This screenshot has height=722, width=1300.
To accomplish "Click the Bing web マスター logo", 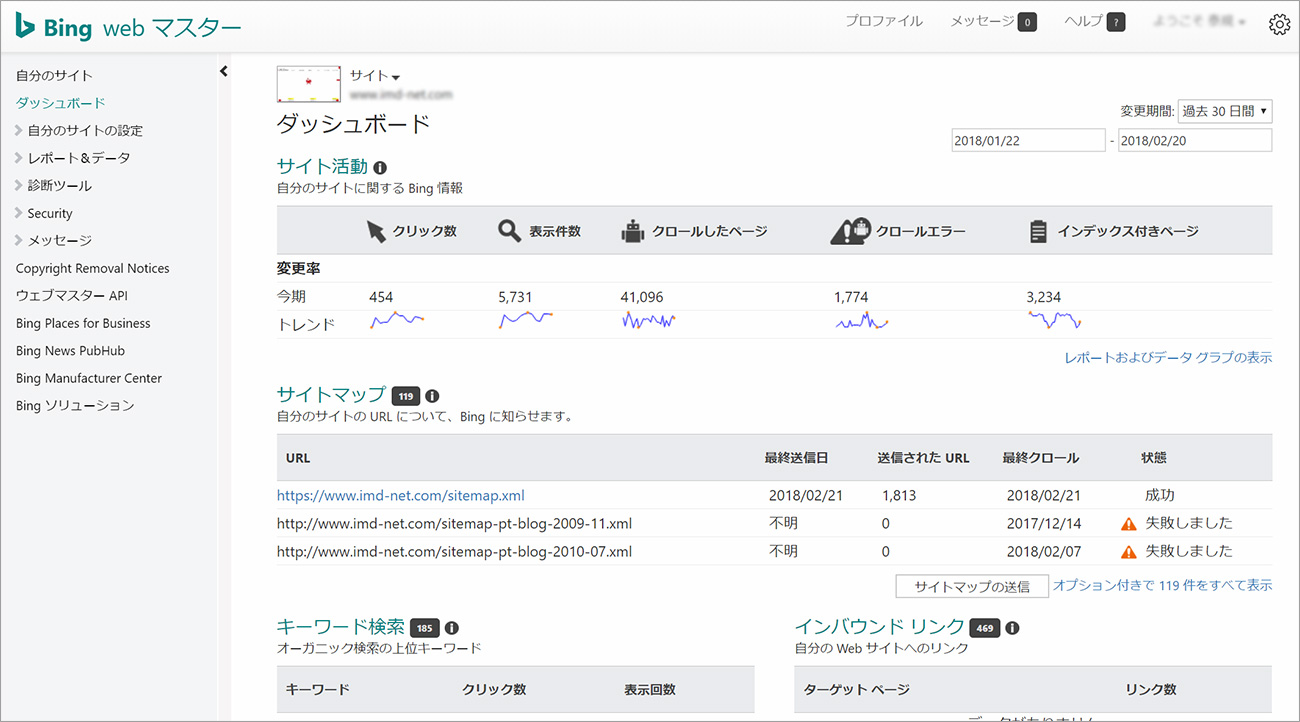I will pyautogui.click(x=127, y=27).
